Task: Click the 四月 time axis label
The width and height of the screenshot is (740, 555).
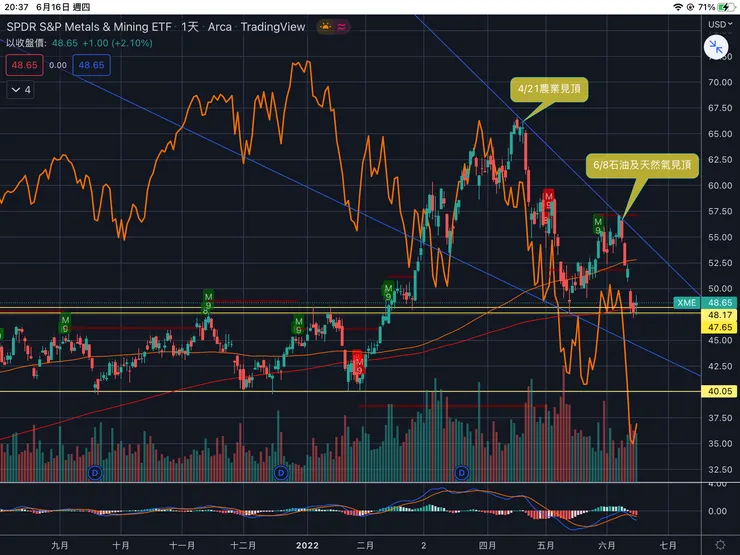Action: [487, 546]
